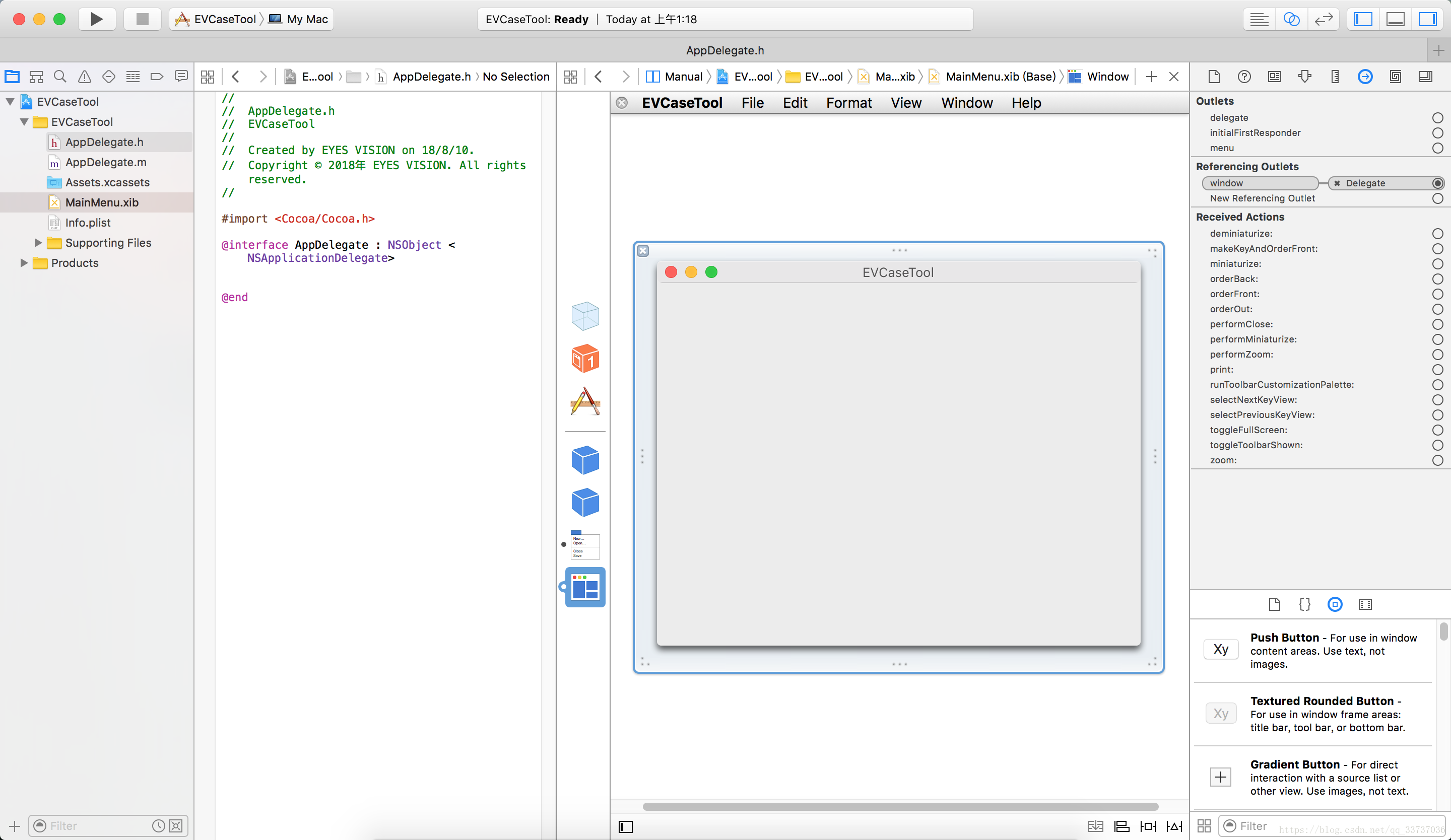Expand the Products folder

point(24,263)
